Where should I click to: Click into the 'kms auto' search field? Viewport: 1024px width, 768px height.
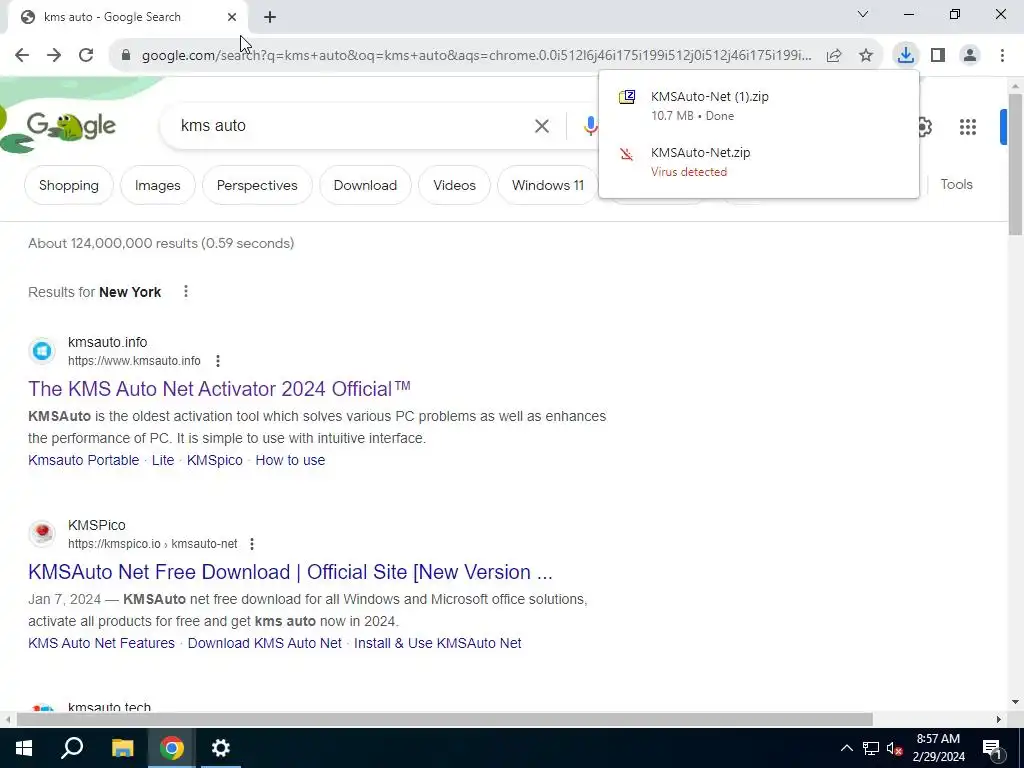click(353, 126)
